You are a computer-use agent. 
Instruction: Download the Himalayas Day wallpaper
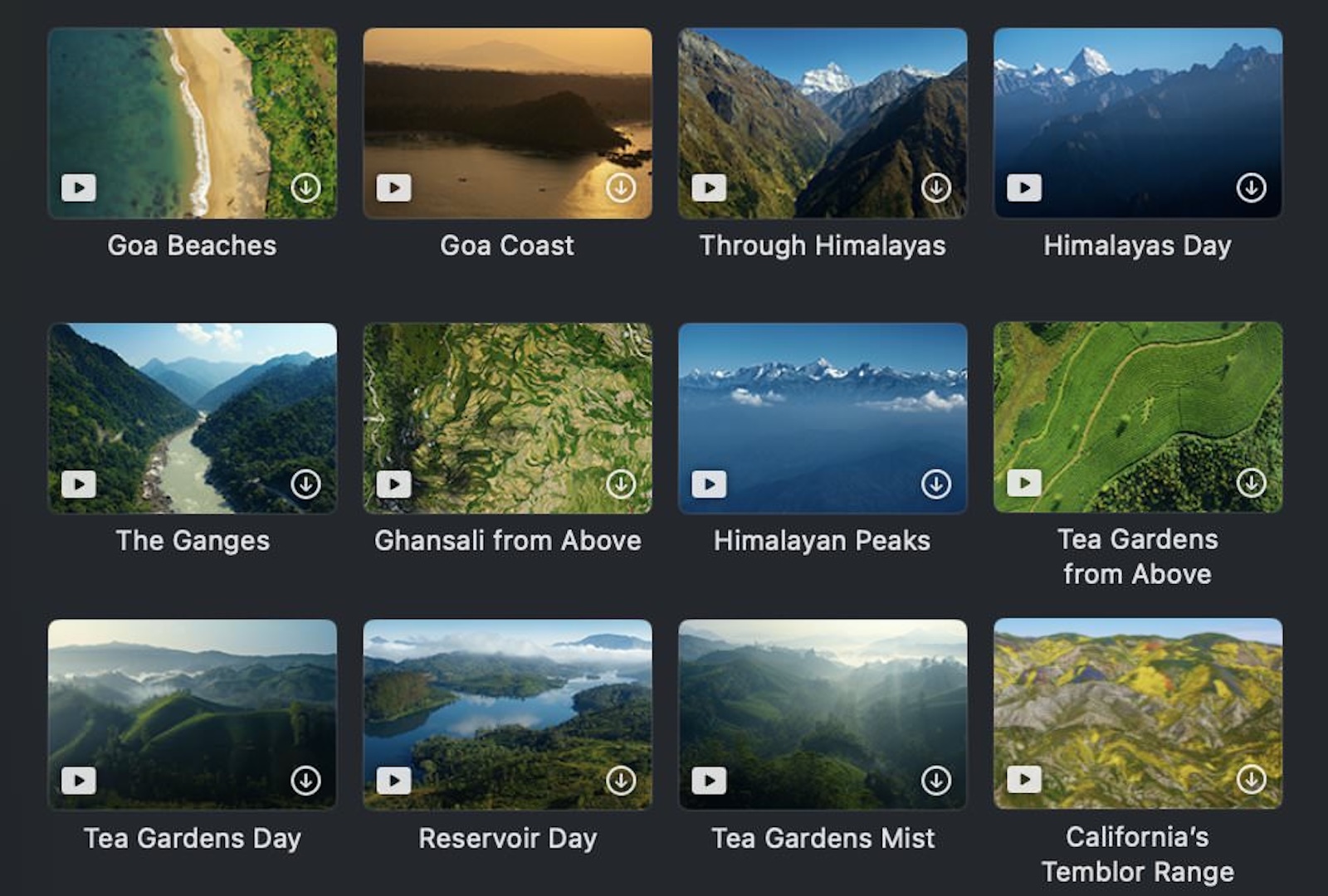pyautogui.click(x=1250, y=189)
